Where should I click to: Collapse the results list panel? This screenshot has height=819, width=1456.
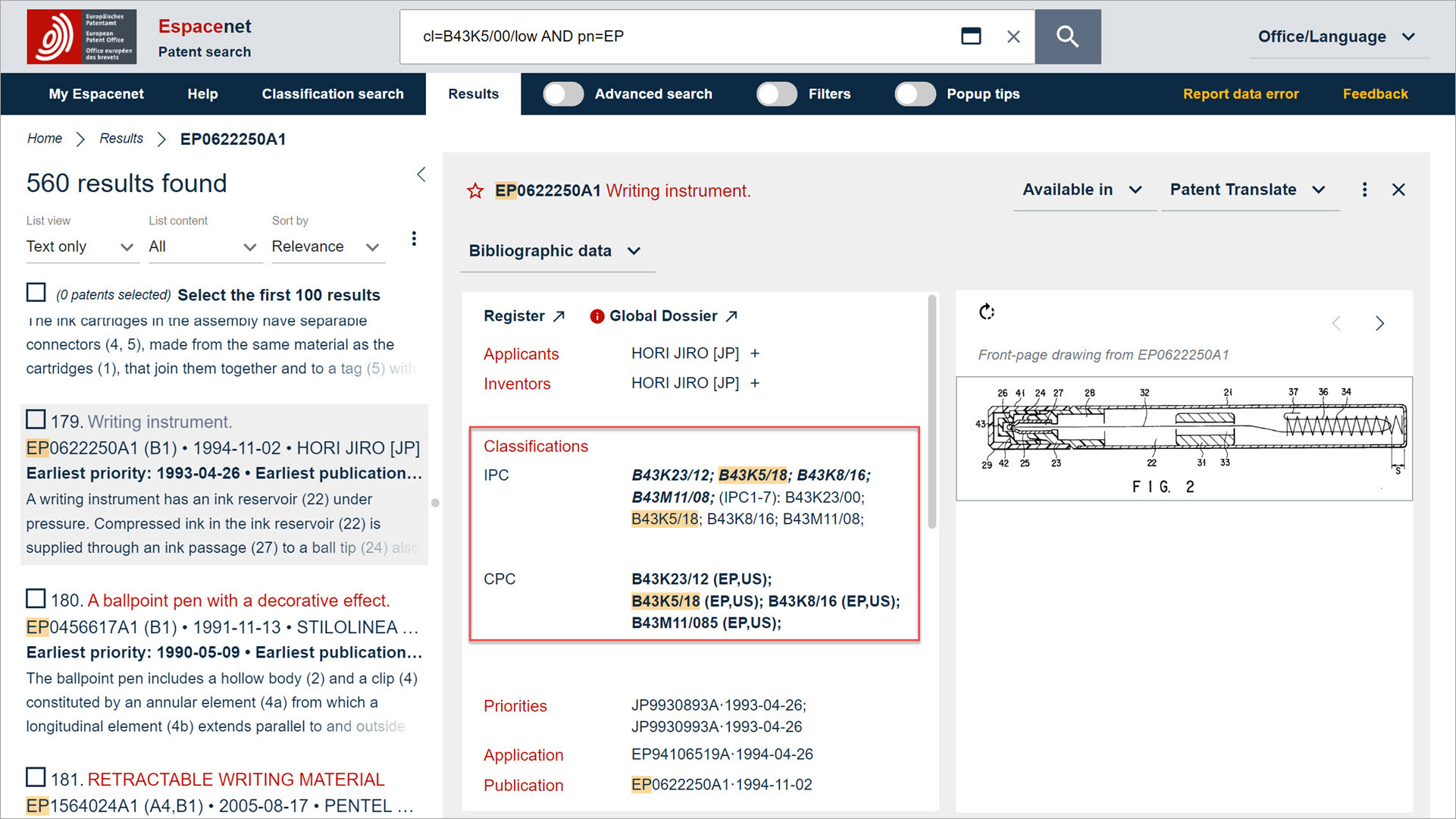click(x=421, y=175)
